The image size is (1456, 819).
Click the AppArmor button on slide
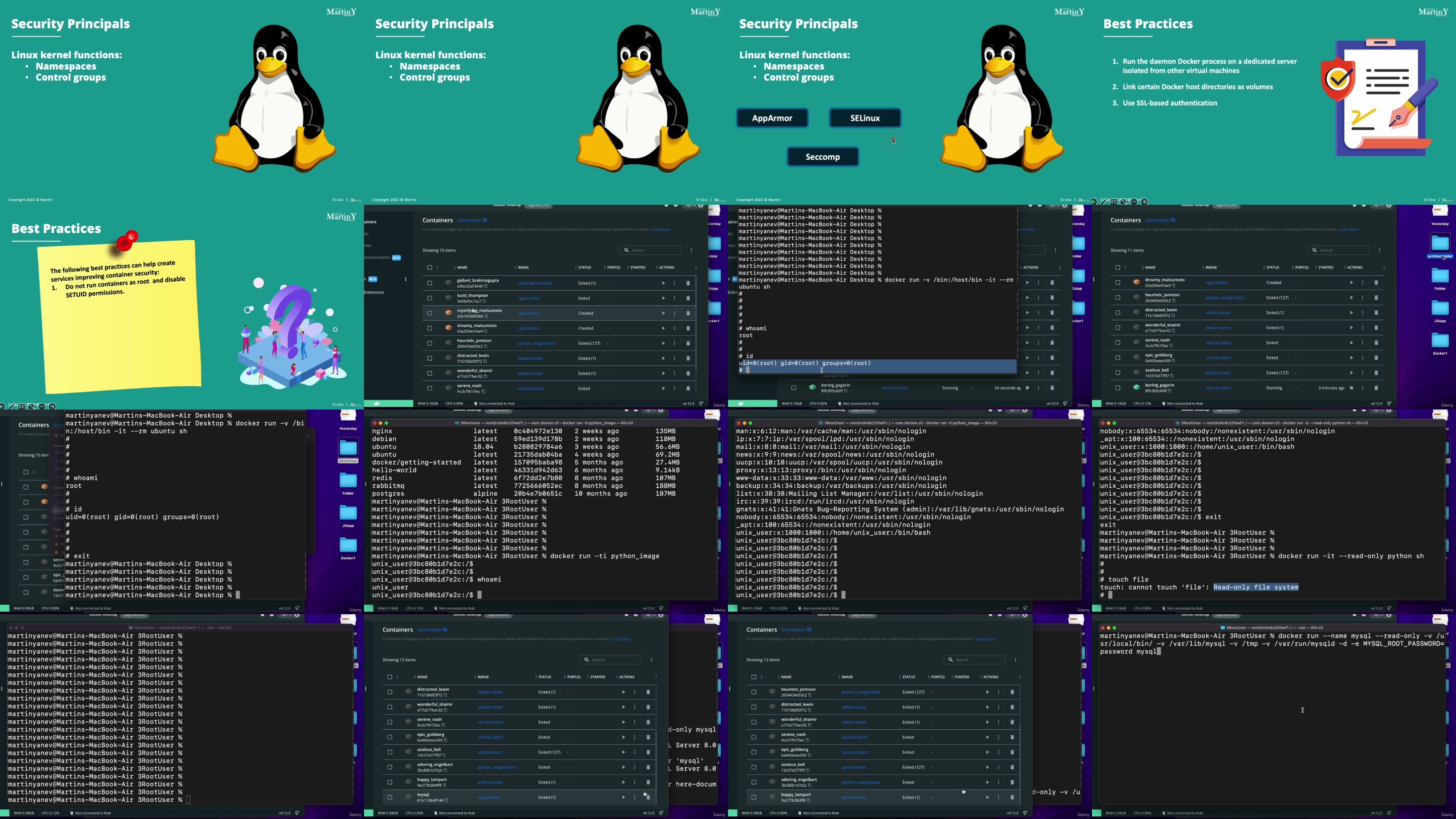(772, 118)
